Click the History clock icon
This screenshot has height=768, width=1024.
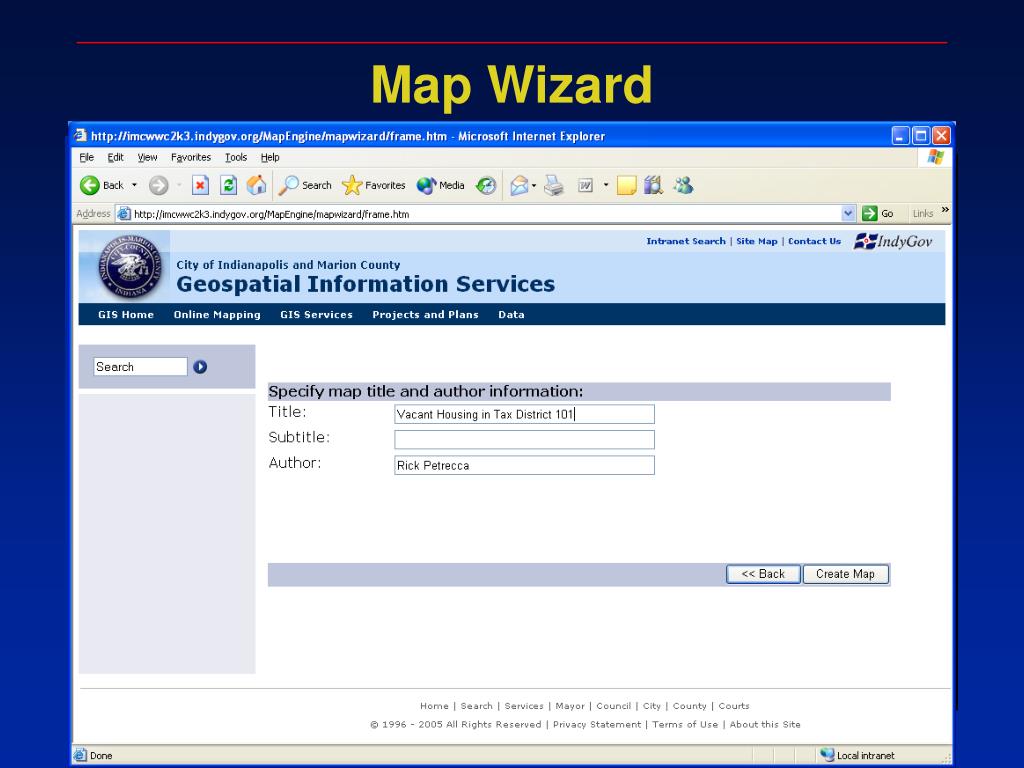click(x=486, y=185)
